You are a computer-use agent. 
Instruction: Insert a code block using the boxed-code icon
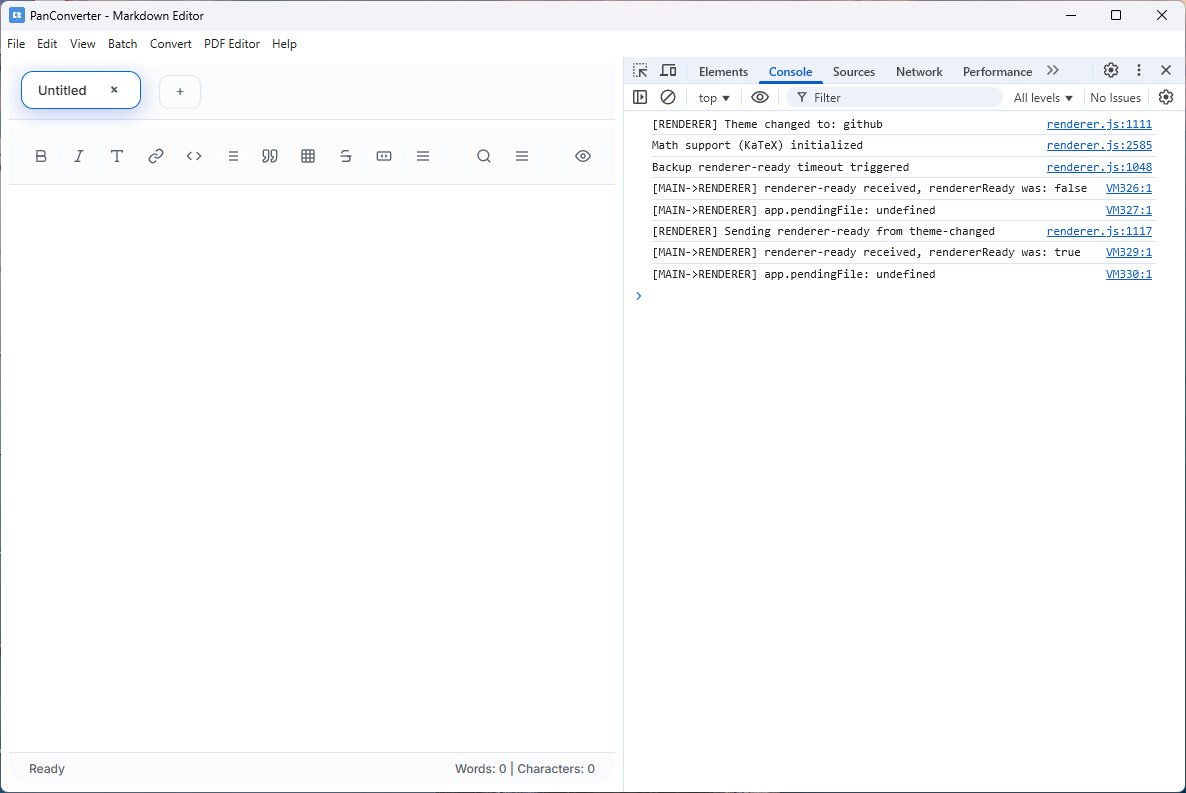tap(384, 156)
